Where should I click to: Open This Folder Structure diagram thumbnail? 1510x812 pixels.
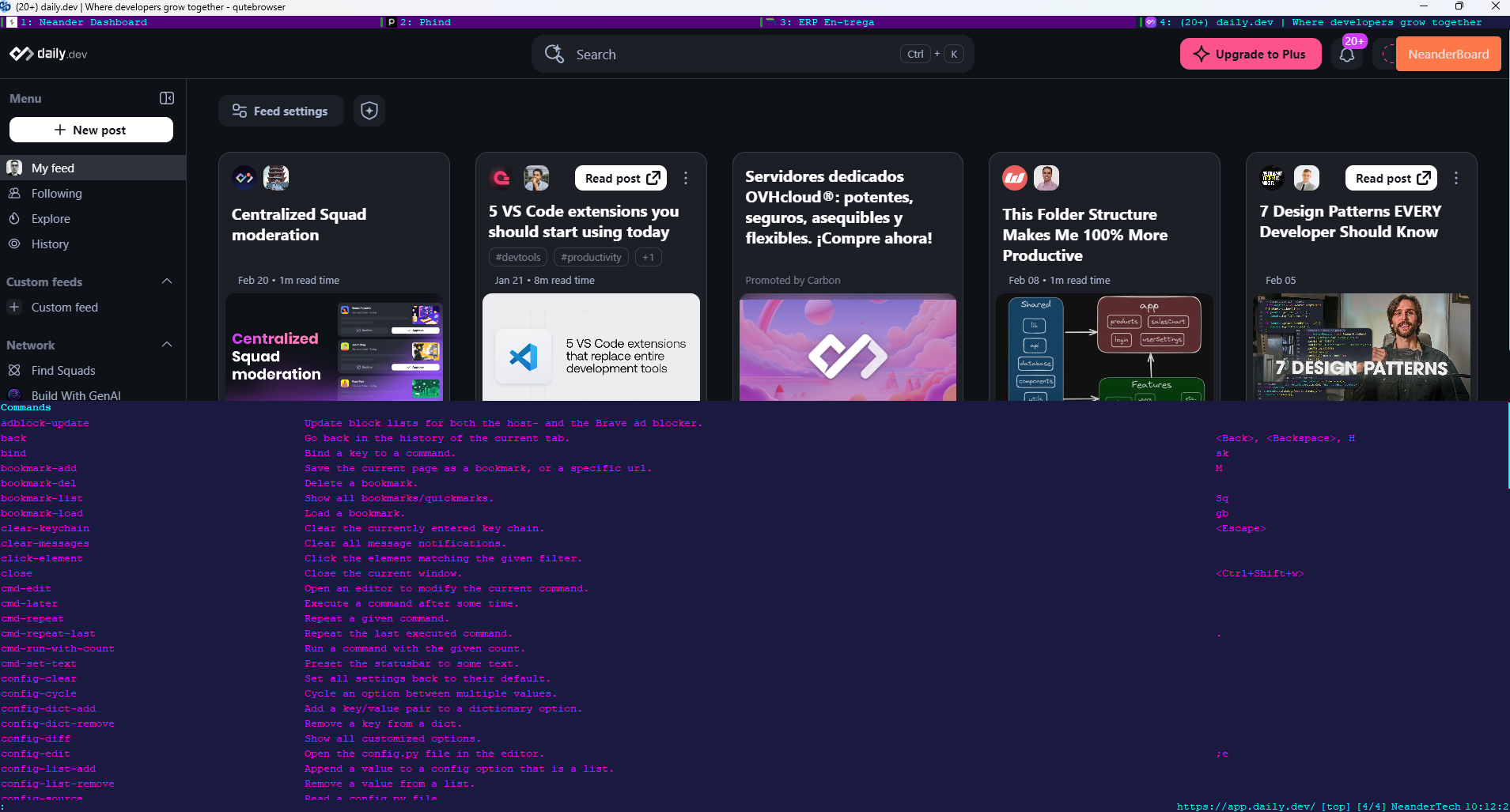click(1104, 347)
